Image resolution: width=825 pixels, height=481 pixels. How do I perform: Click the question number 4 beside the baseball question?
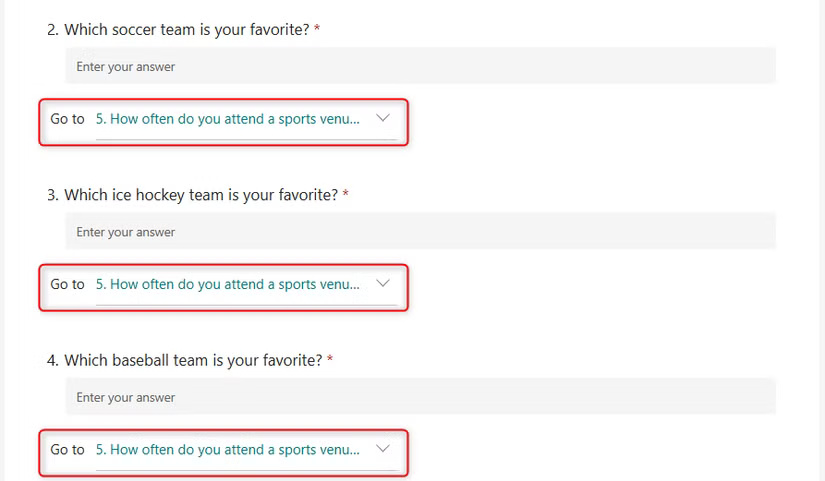(52, 361)
